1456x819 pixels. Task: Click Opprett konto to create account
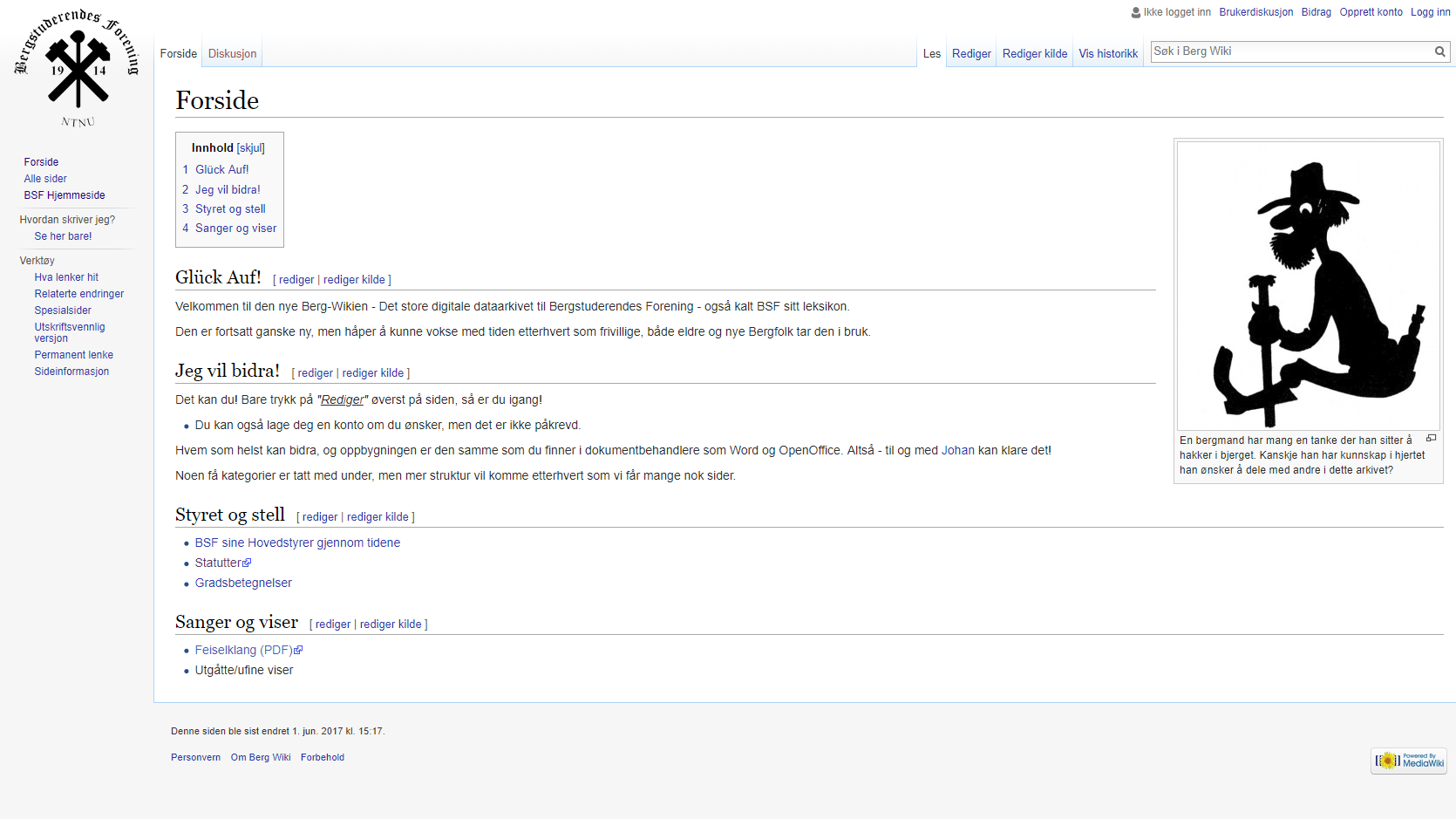1371,12
